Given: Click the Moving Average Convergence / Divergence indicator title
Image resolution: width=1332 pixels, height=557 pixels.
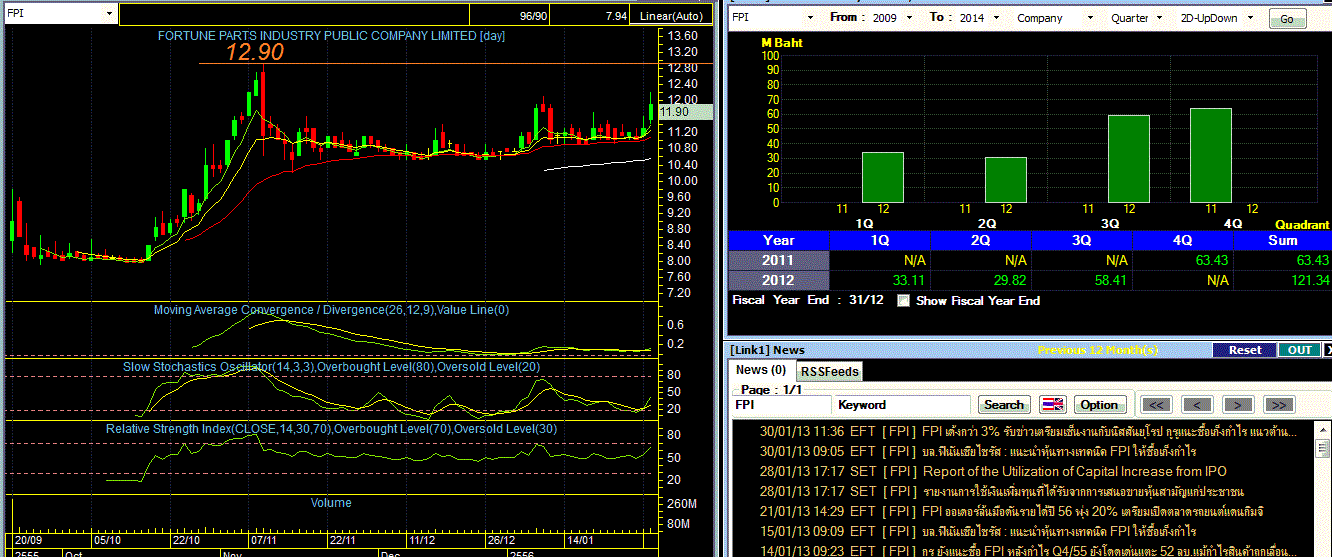Looking at the screenshot, I should click(331, 310).
